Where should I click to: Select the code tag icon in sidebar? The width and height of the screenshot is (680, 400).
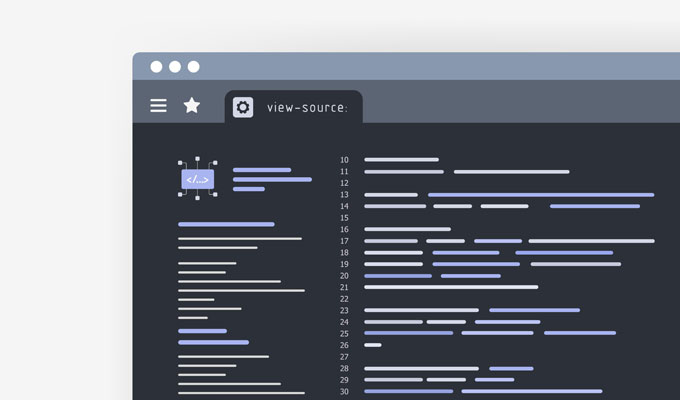coord(197,179)
